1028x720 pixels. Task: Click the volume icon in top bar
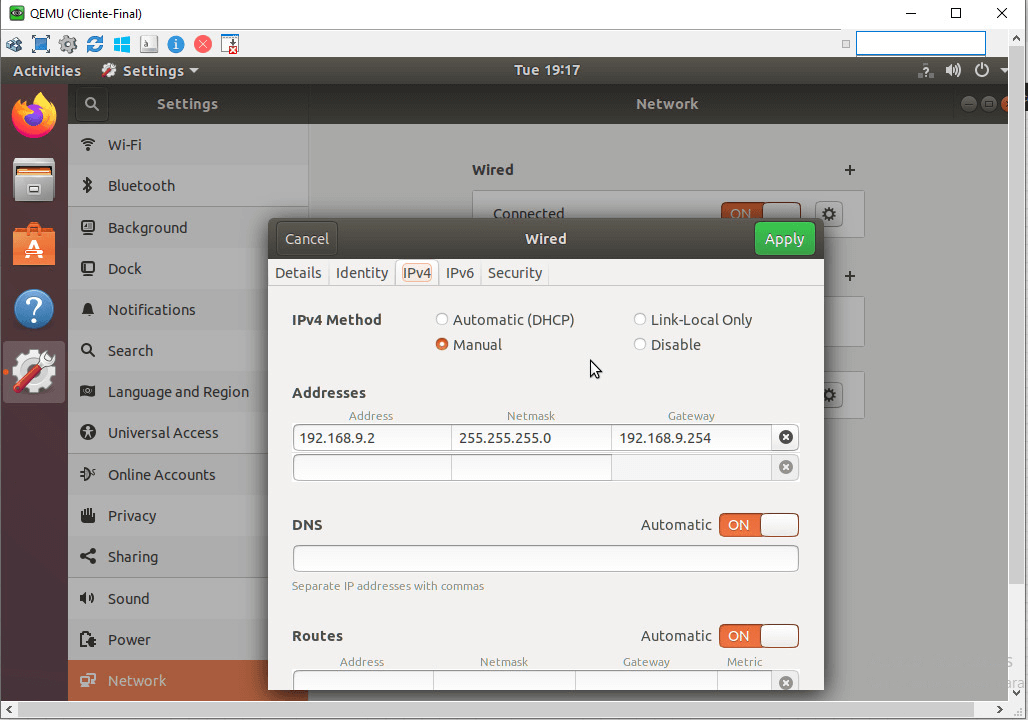click(953, 71)
